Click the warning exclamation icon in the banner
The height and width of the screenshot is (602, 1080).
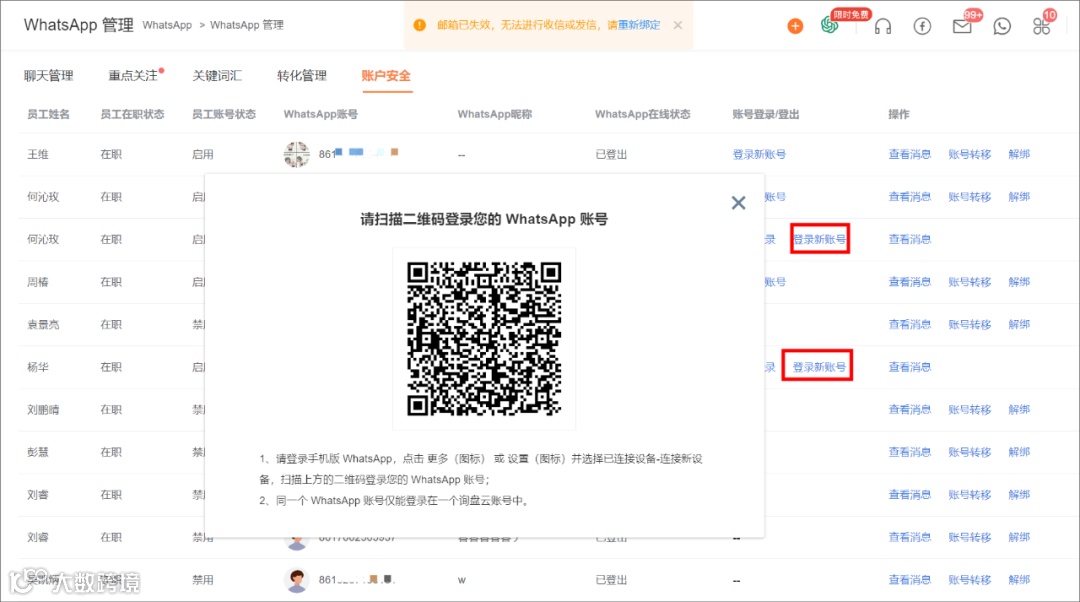coord(419,25)
